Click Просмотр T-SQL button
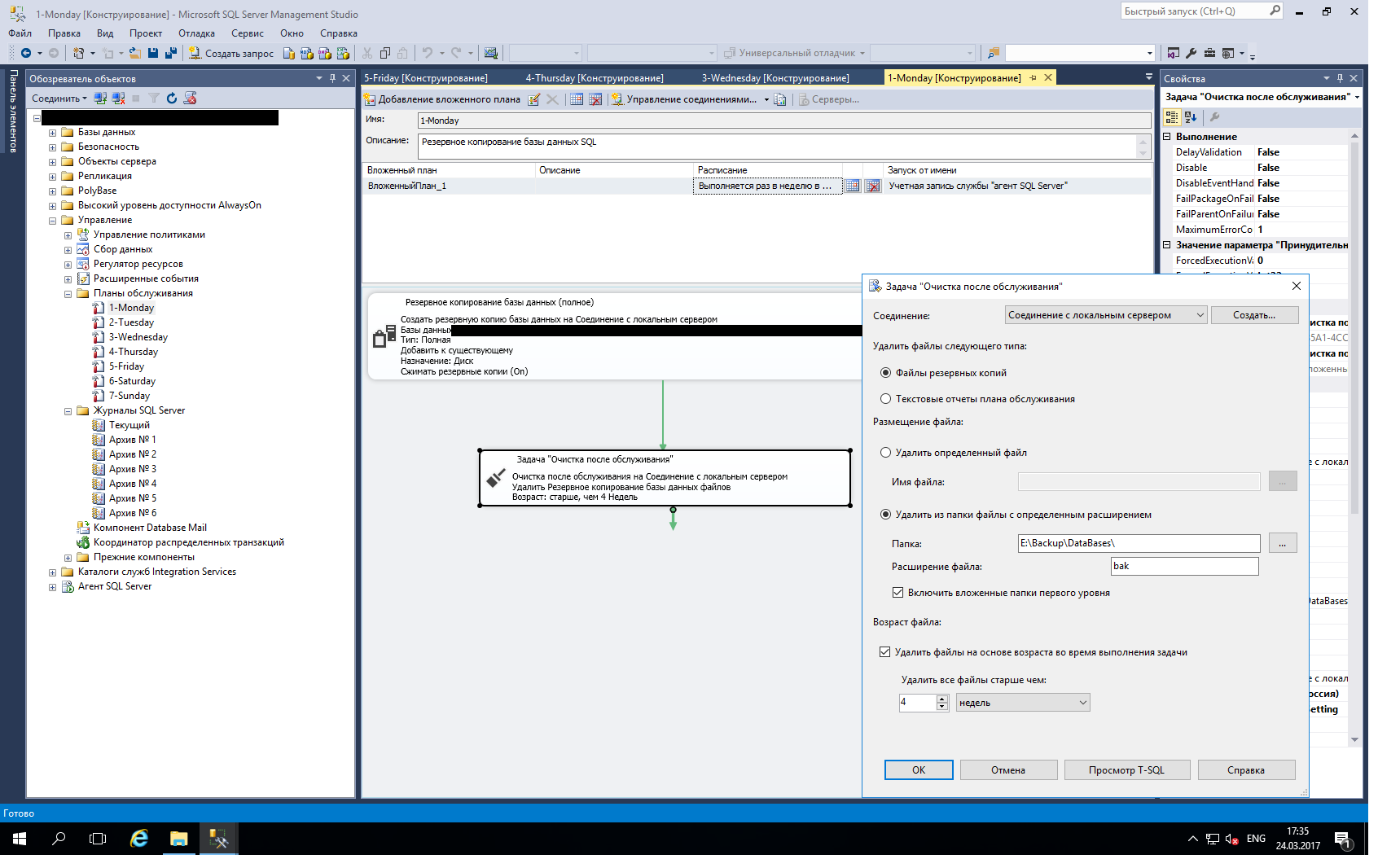Image resolution: width=1378 pixels, height=868 pixels. coord(1127,770)
